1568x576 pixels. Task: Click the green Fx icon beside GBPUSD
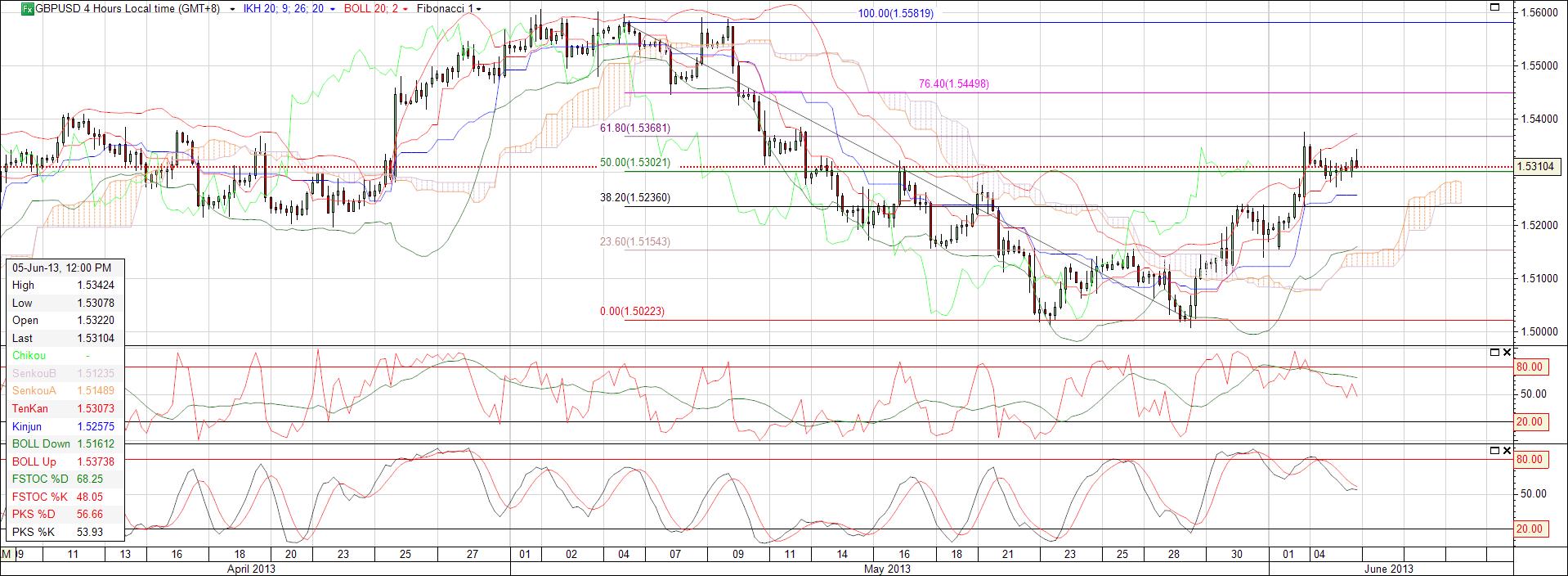[x=27, y=9]
